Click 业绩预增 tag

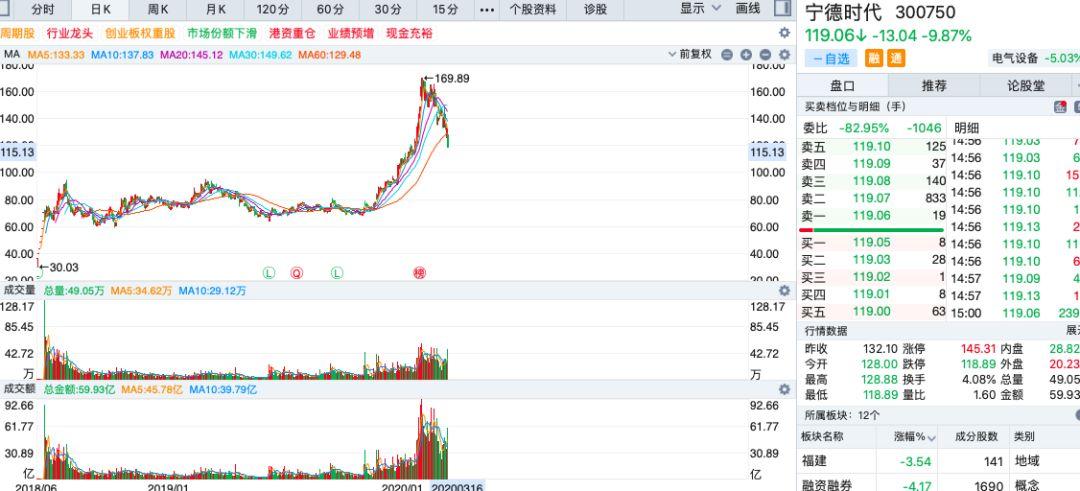[351, 33]
